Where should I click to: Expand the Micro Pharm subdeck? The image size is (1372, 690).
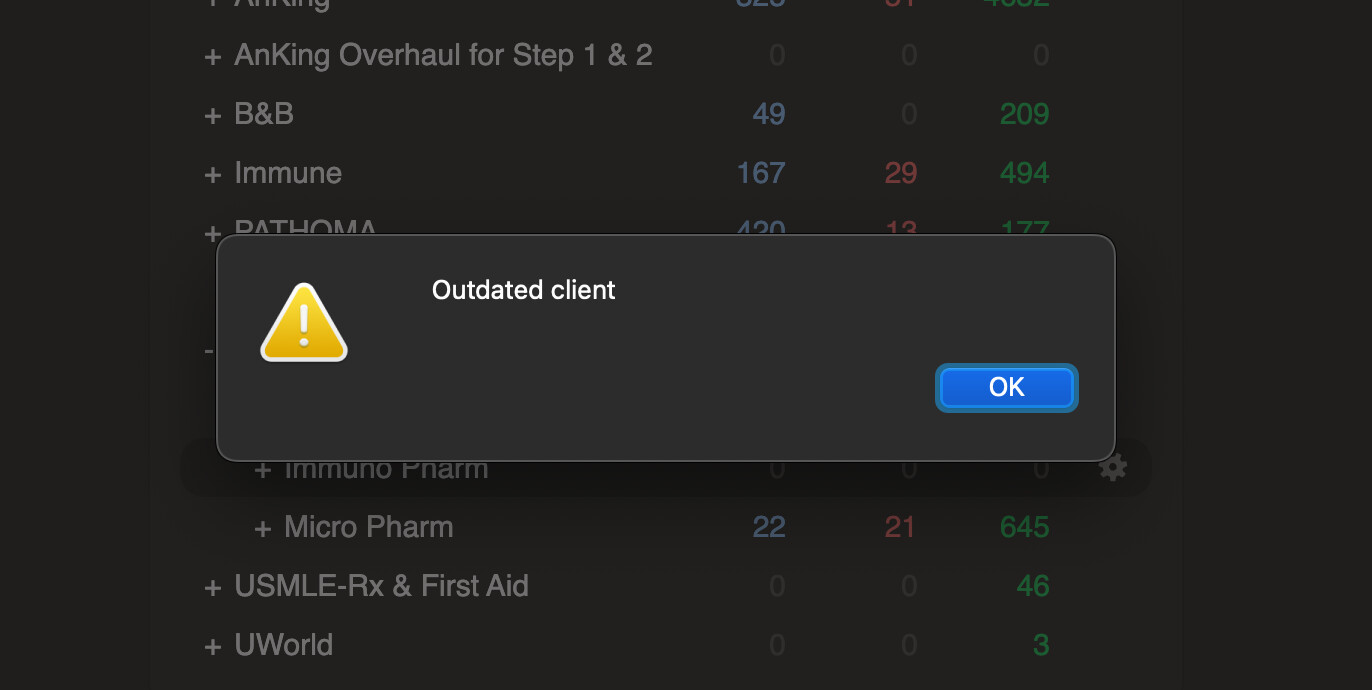(262, 529)
